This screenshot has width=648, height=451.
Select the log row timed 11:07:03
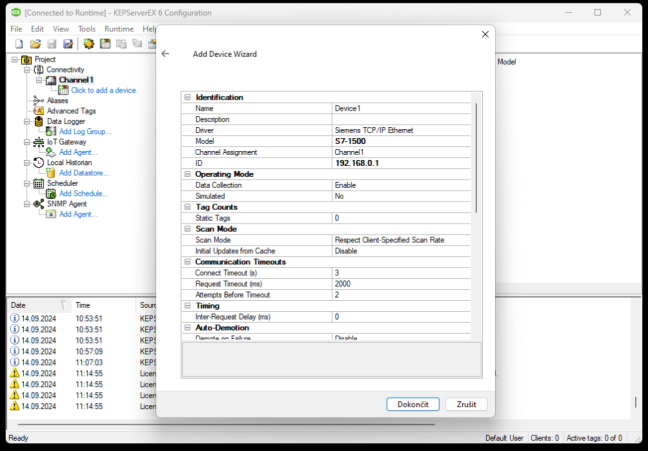pyautogui.click(x=83, y=362)
